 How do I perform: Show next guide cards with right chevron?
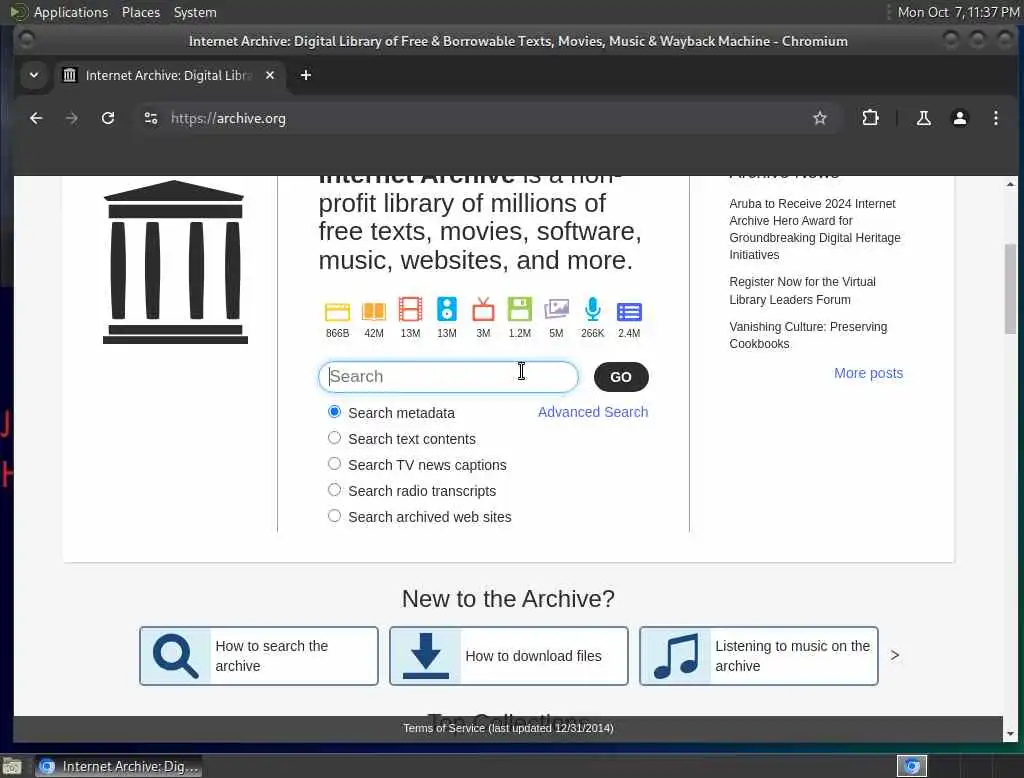[895, 655]
